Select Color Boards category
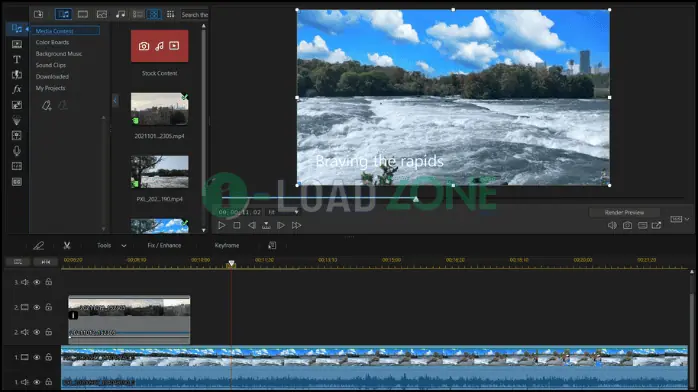Screen dimensions: 698x392 [x=53, y=42]
